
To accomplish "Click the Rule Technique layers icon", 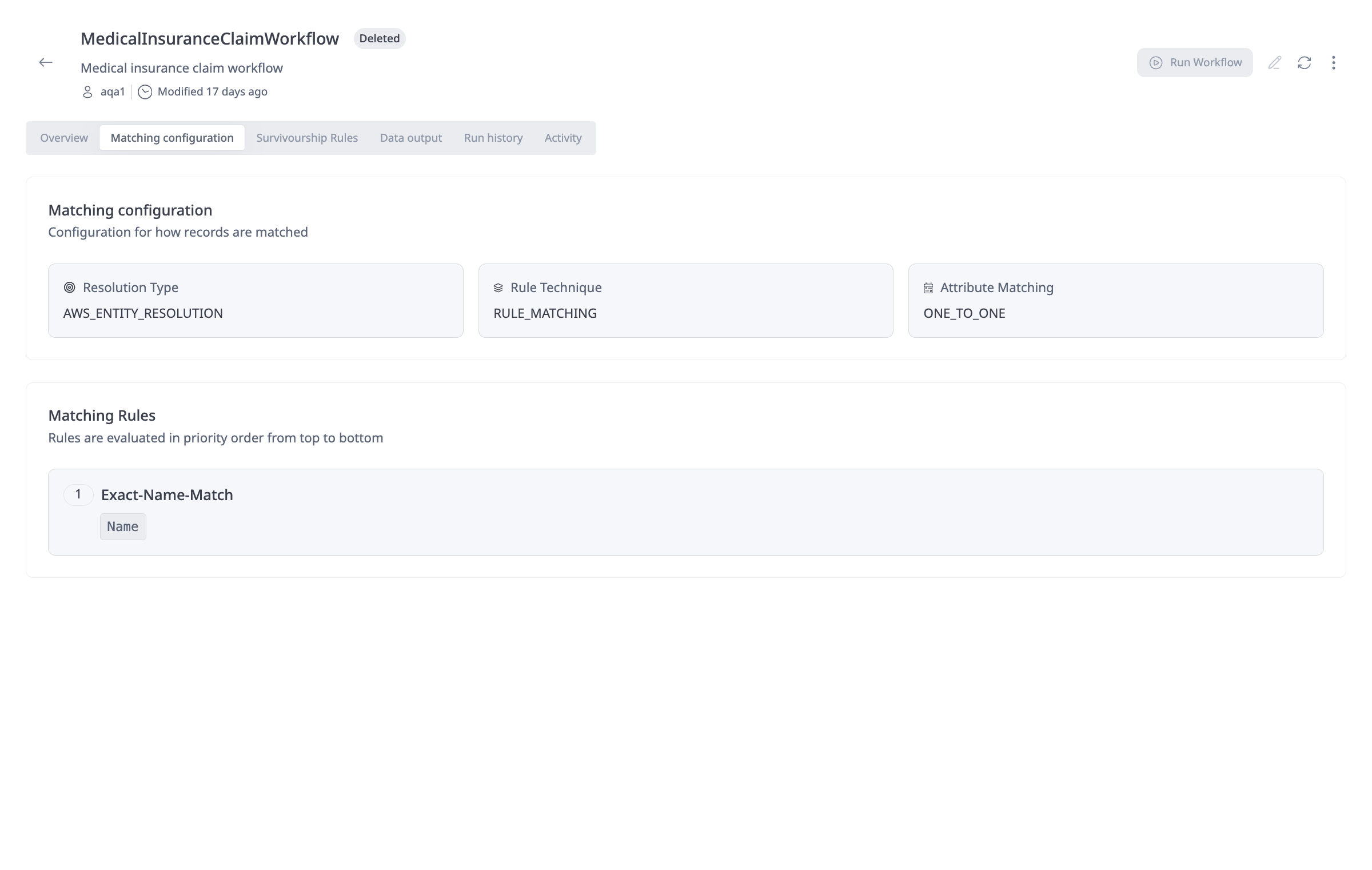I will pos(498,288).
